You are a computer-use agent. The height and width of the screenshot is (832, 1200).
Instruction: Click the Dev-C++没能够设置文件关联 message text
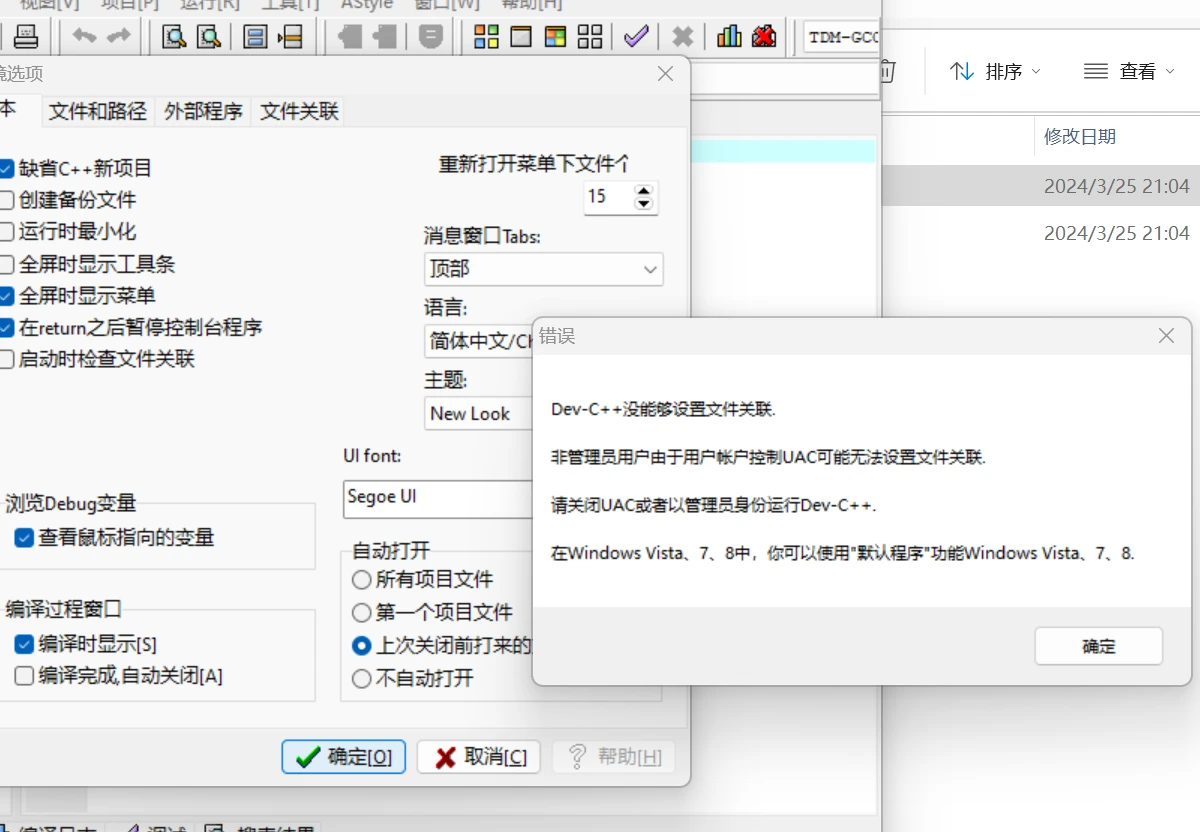663,409
